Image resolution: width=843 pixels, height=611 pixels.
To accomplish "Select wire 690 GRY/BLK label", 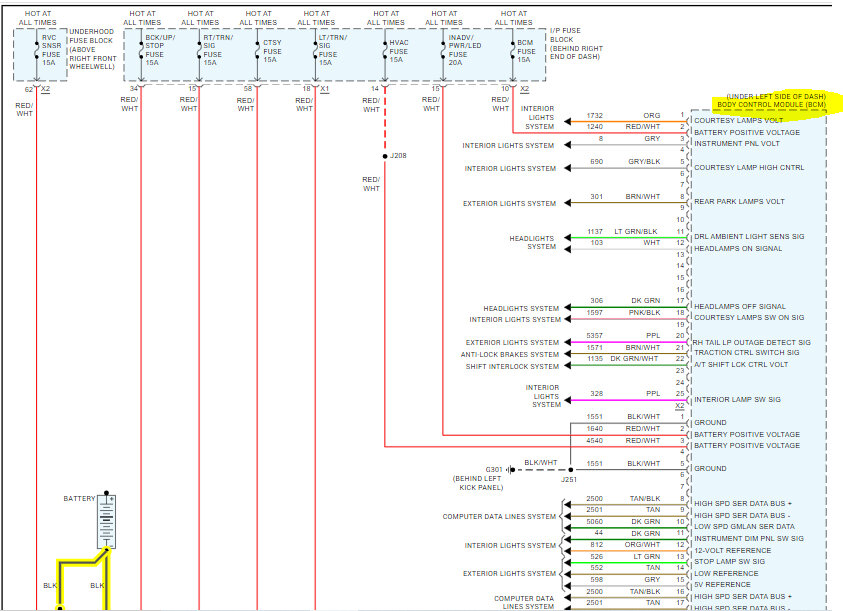I will pos(625,161).
